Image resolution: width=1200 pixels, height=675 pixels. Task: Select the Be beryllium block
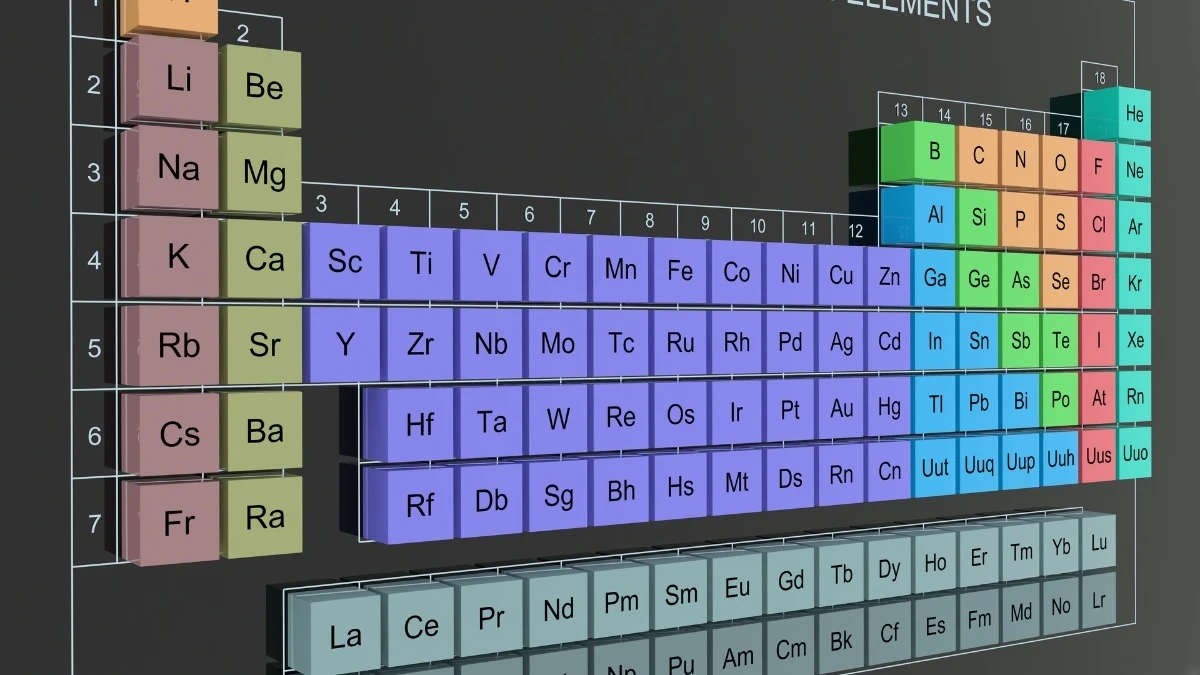(263, 87)
